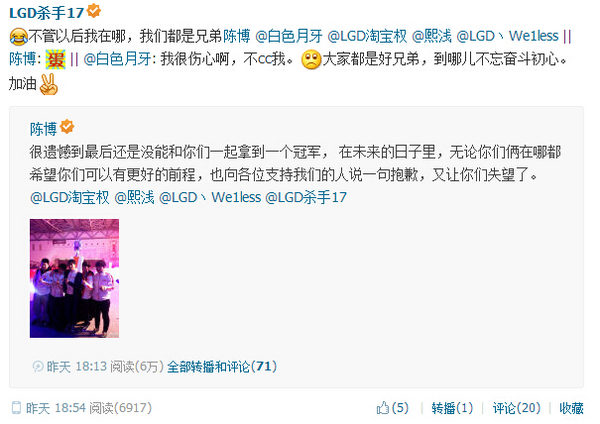Viewport: 600px width, 424px height.
Task: Click the sad face emoji
Action: point(311,60)
